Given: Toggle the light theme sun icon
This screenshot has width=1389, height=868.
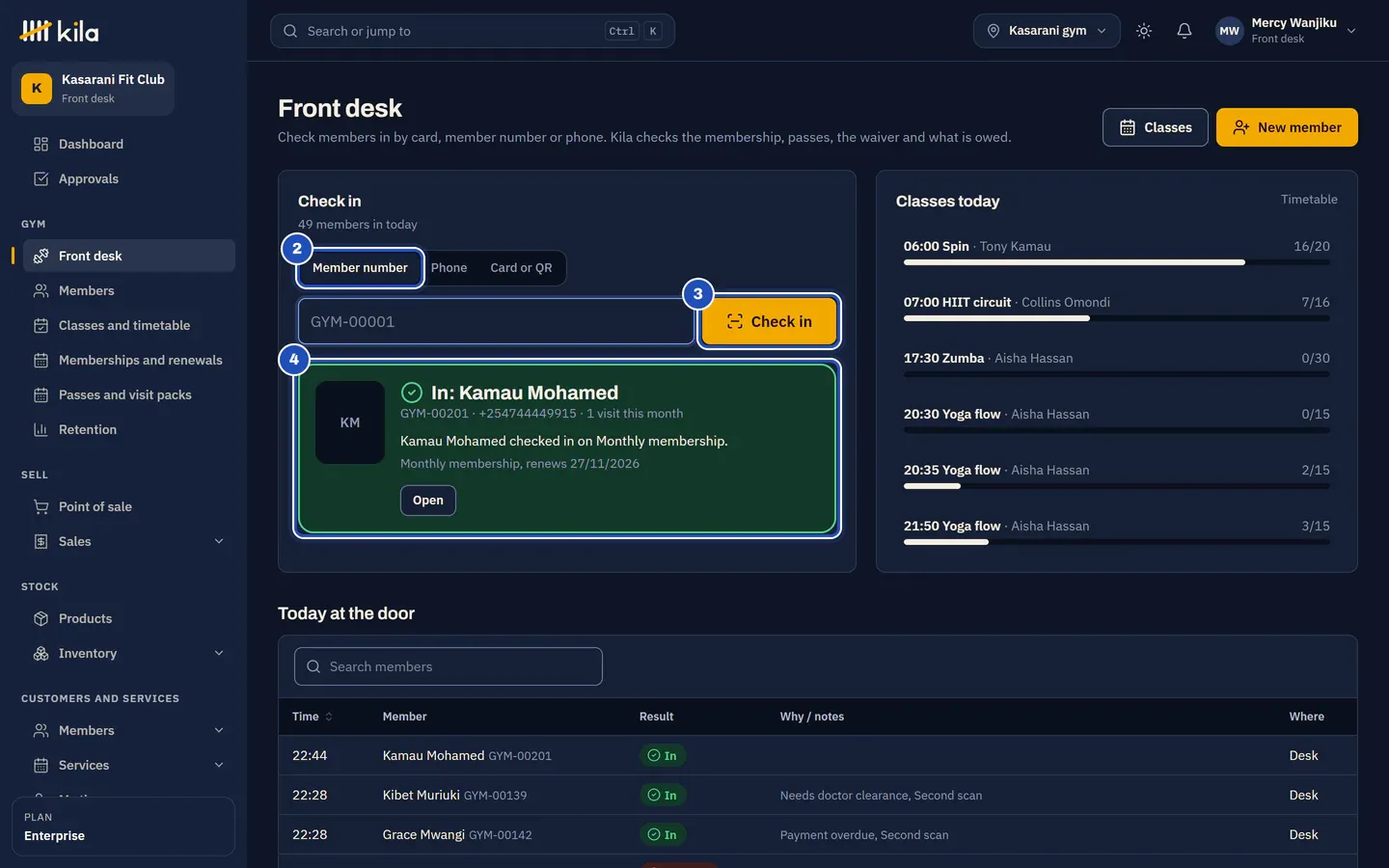Looking at the screenshot, I should [x=1144, y=31].
